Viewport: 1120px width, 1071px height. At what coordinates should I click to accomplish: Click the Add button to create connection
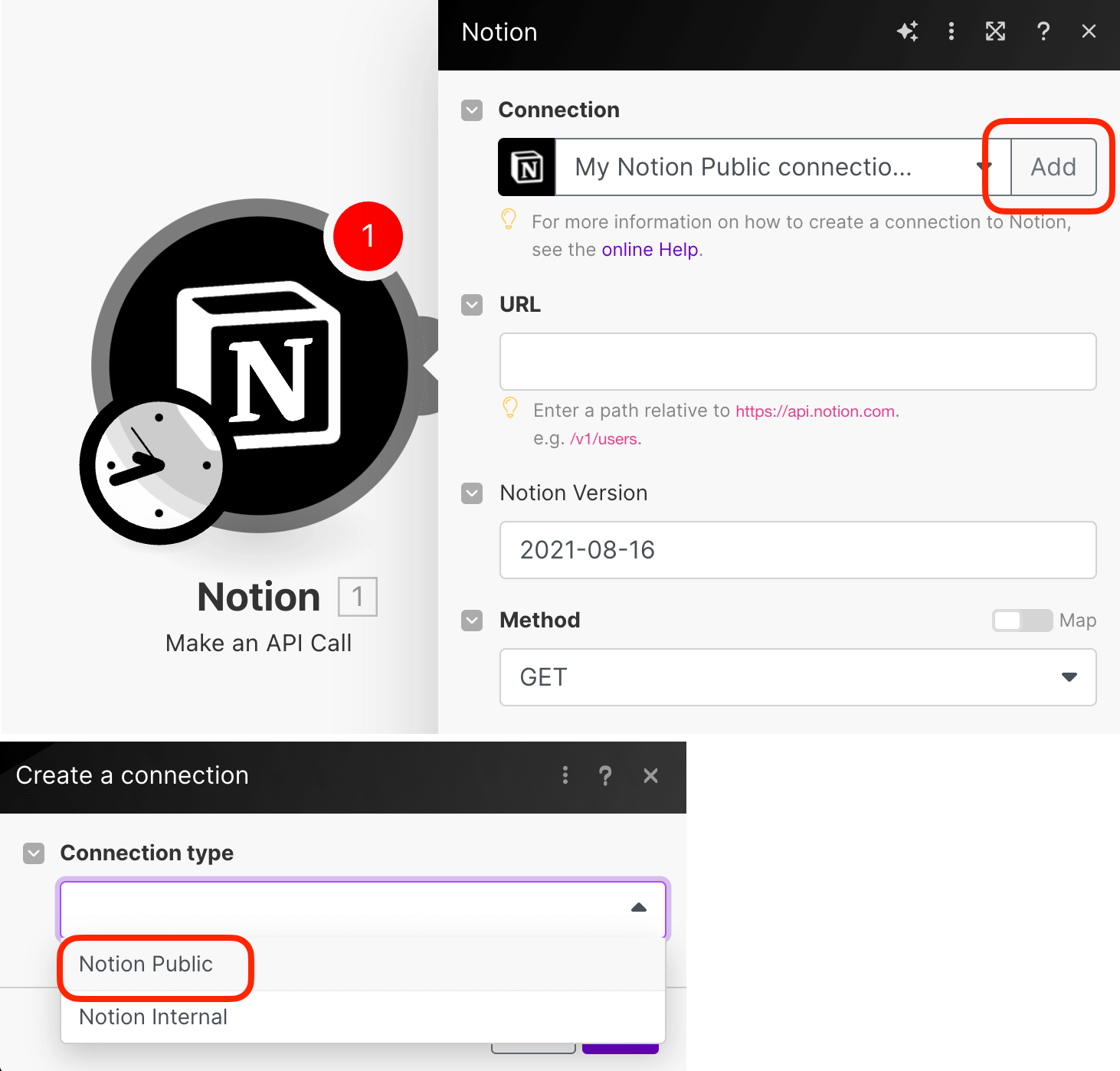pos(1053,166)
